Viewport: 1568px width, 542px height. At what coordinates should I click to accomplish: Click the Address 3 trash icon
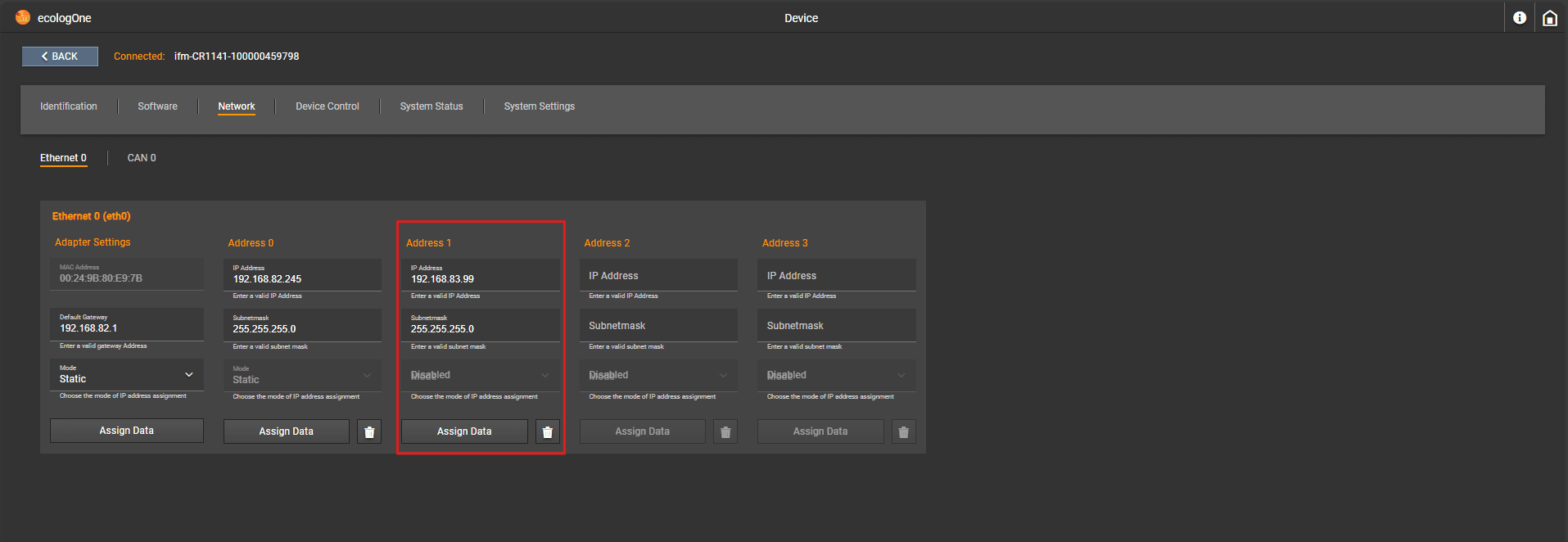tap(903, 431)
